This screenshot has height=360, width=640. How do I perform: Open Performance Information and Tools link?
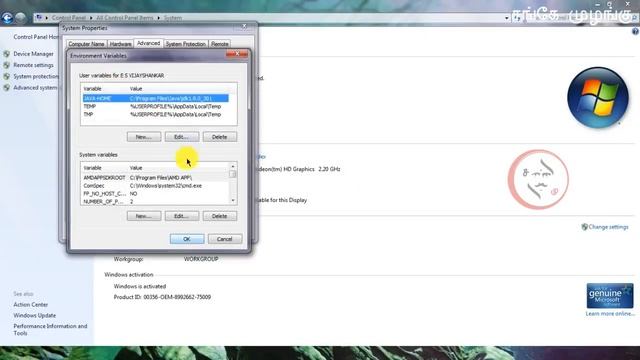tap(50, 330)
